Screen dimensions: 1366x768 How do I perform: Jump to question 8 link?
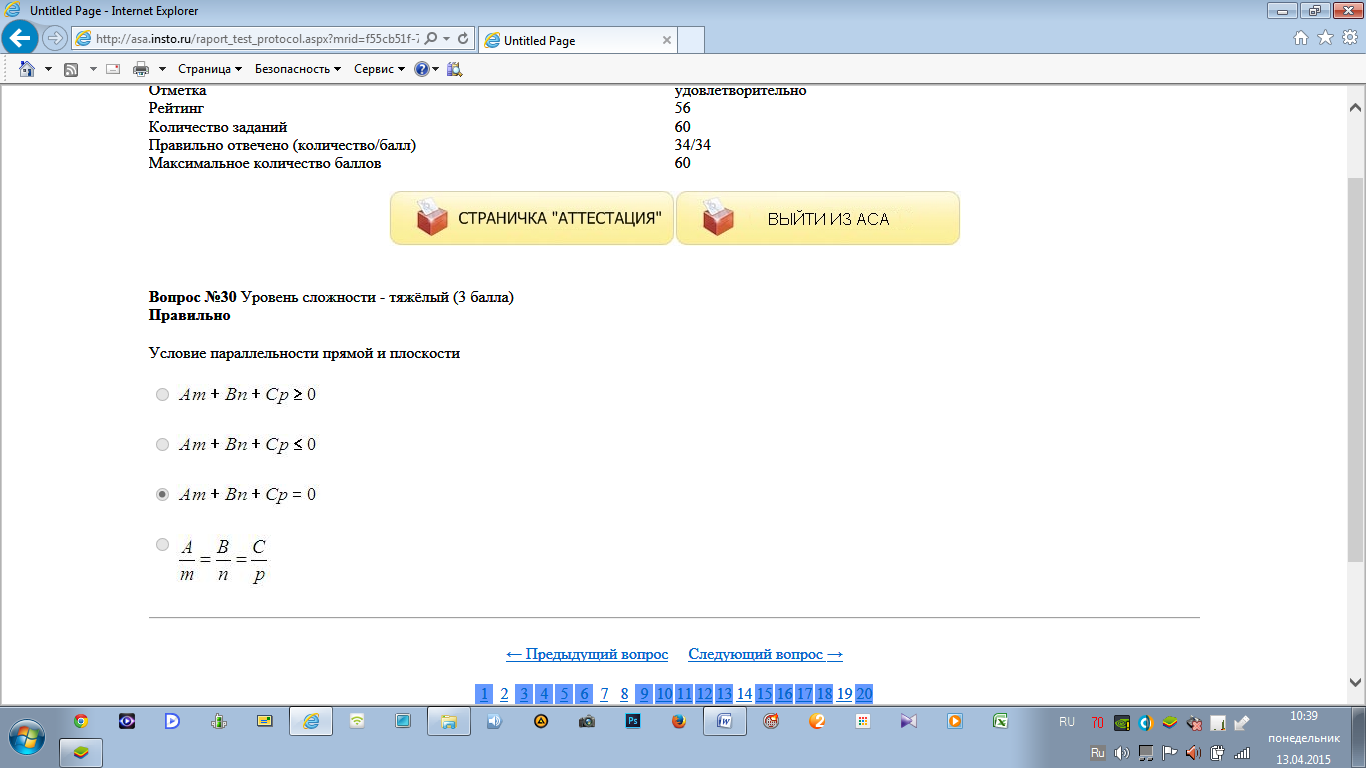(624, 694)
